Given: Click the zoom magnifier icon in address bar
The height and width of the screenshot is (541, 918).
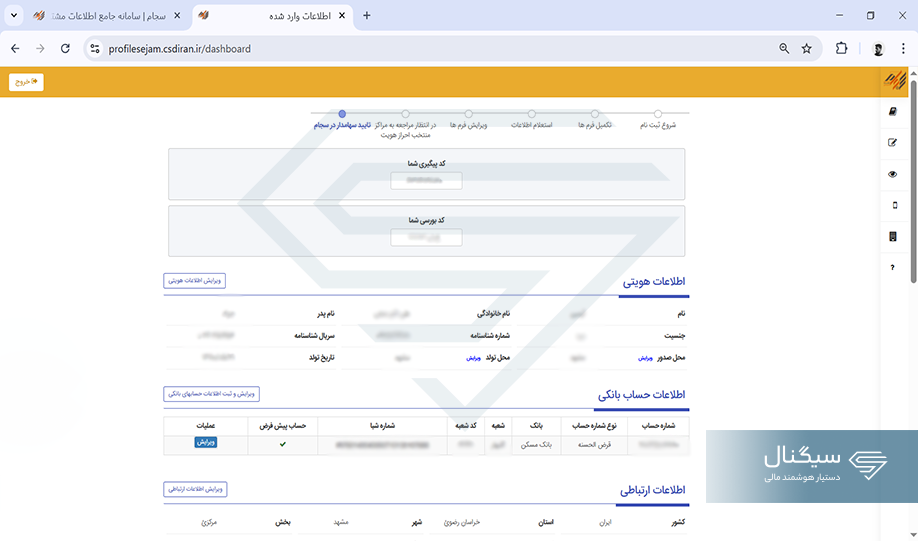Looking at the screenshot, I should [784, 48].
